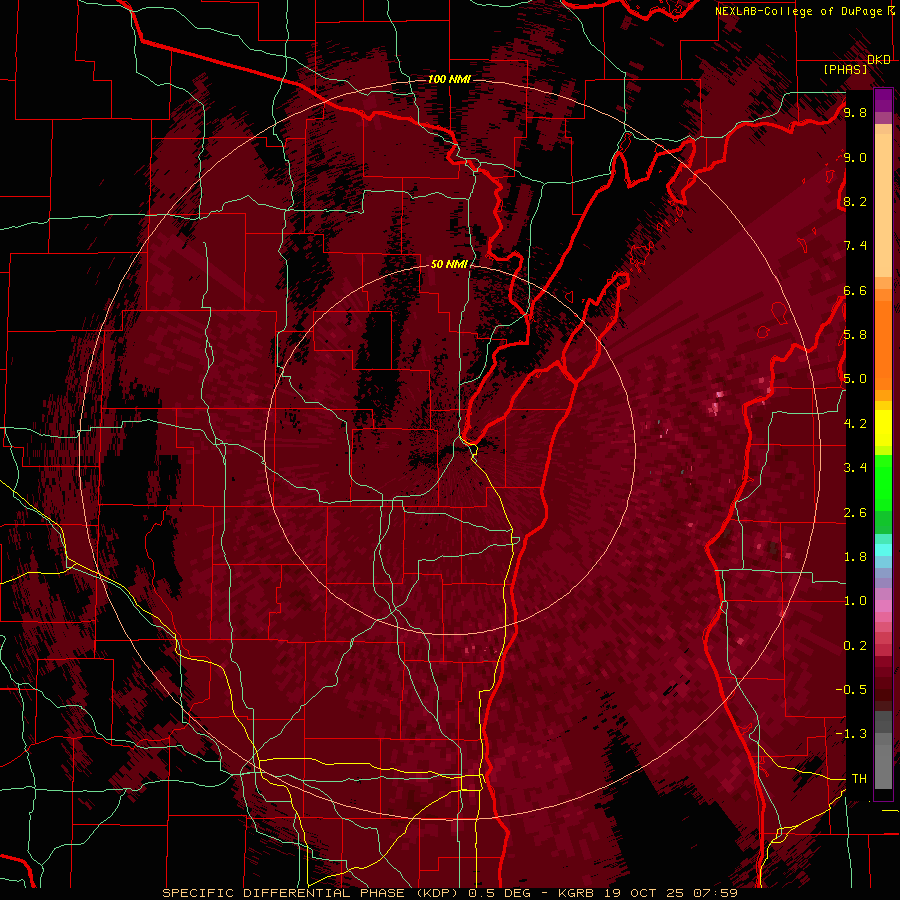Click the 7.4 value on the color scale
The image size is (900, 900).
click(x=855, y=246)
